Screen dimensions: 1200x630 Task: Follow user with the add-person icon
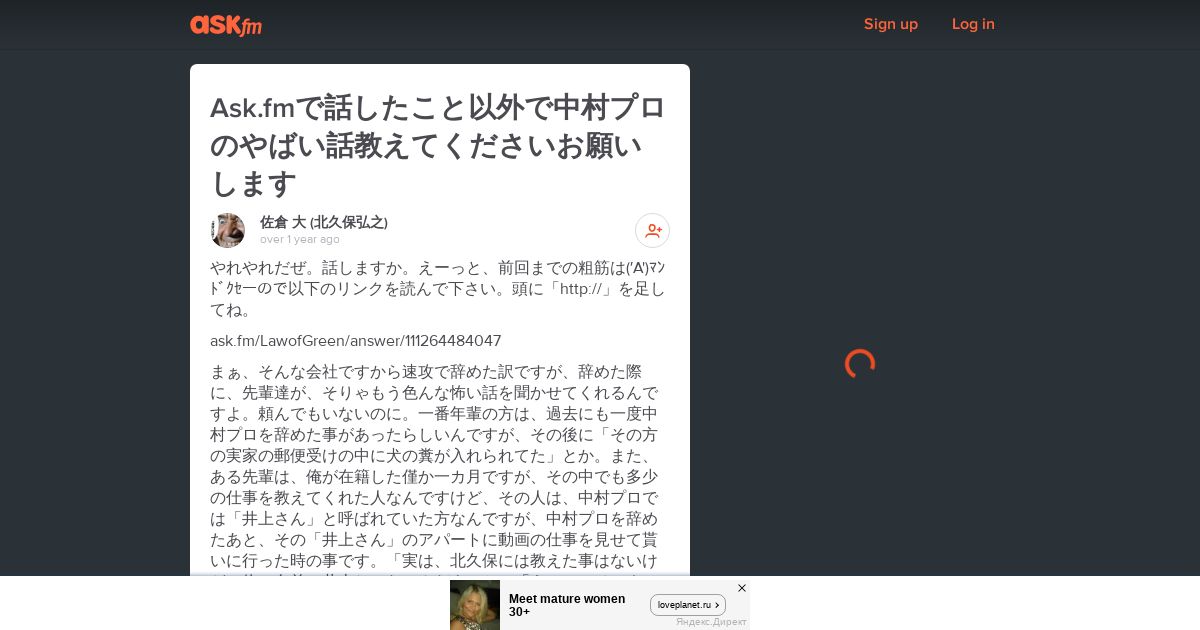coord(653,230)
